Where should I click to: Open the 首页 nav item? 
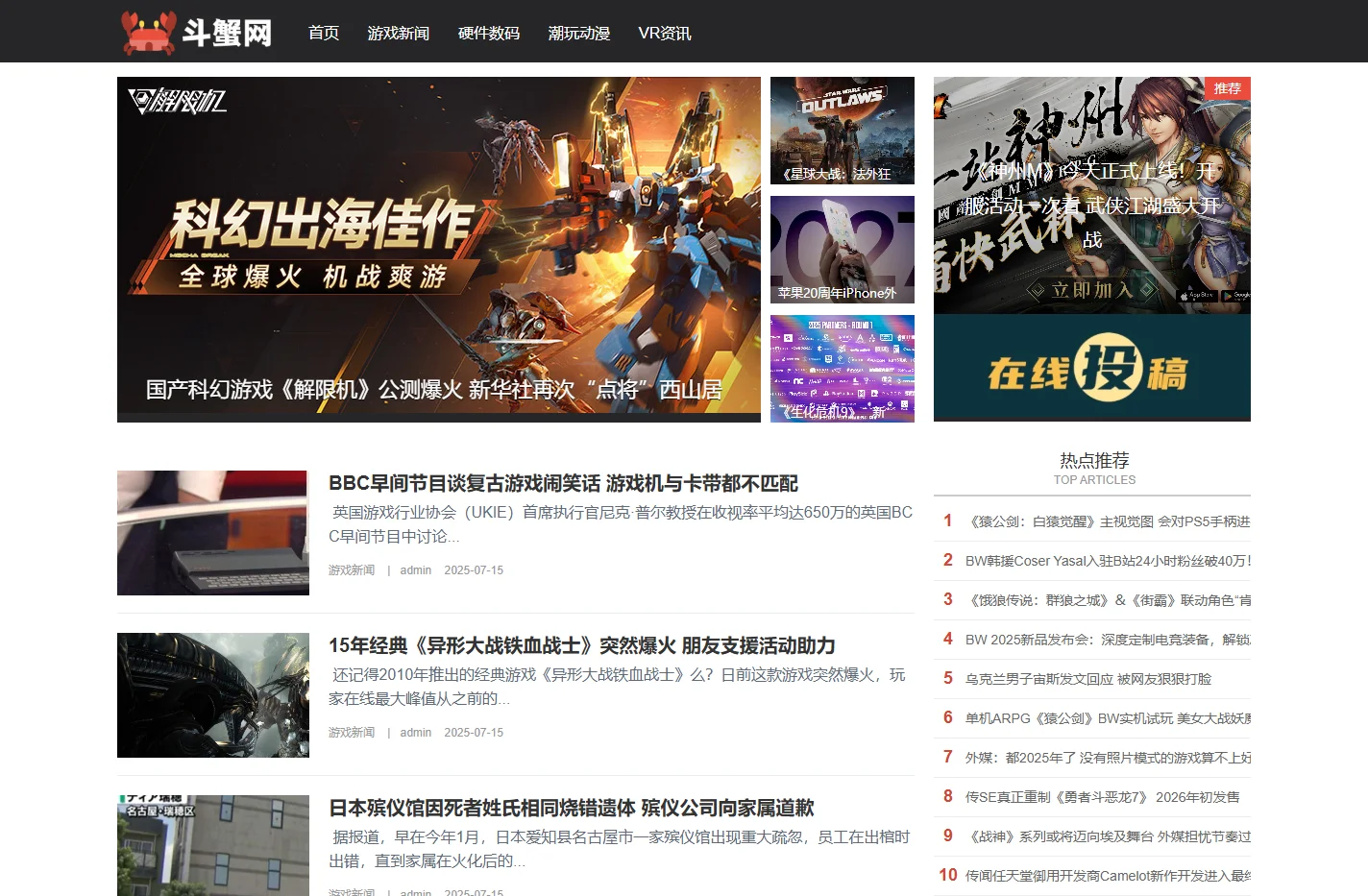tap(324, 33)
